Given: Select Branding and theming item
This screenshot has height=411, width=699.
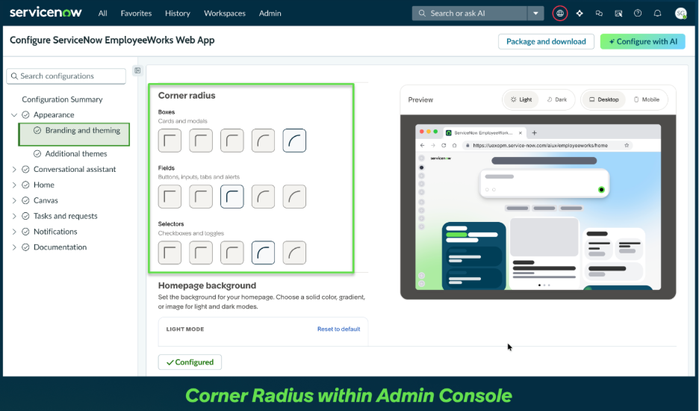Looking at the screenshot, I should tap(74, 134).
